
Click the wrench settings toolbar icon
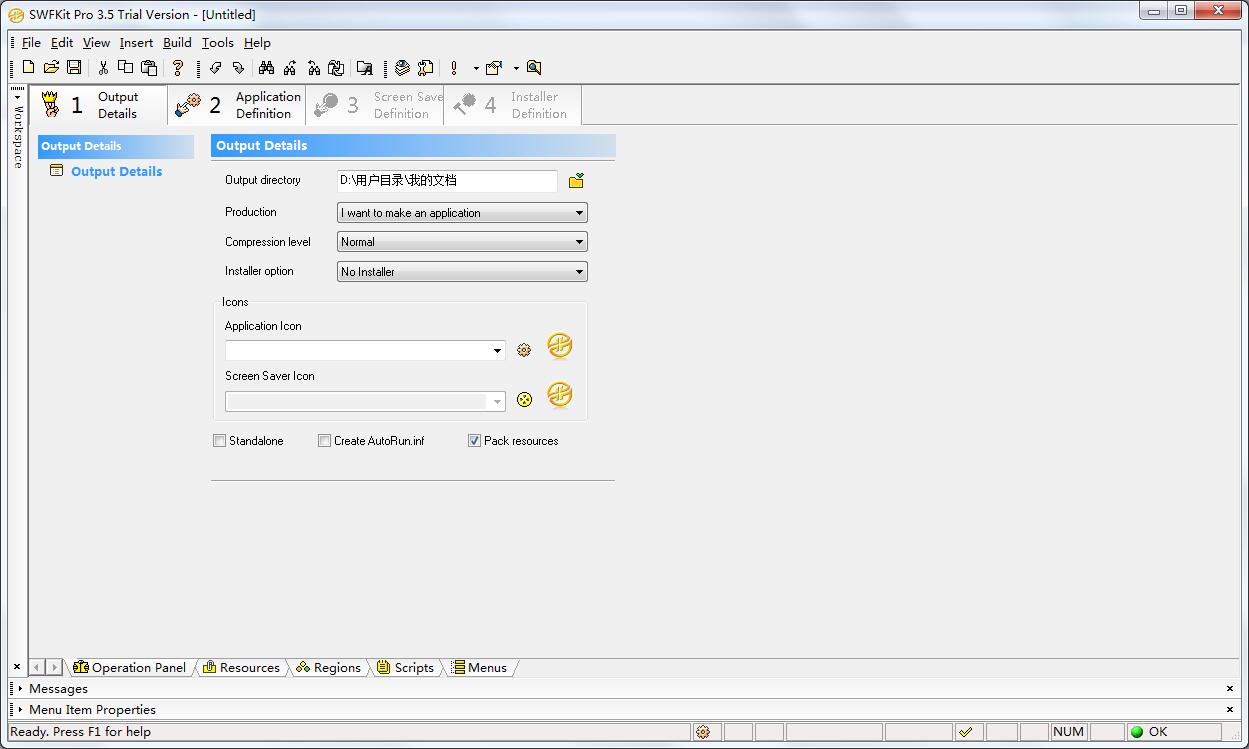point(426,68)
